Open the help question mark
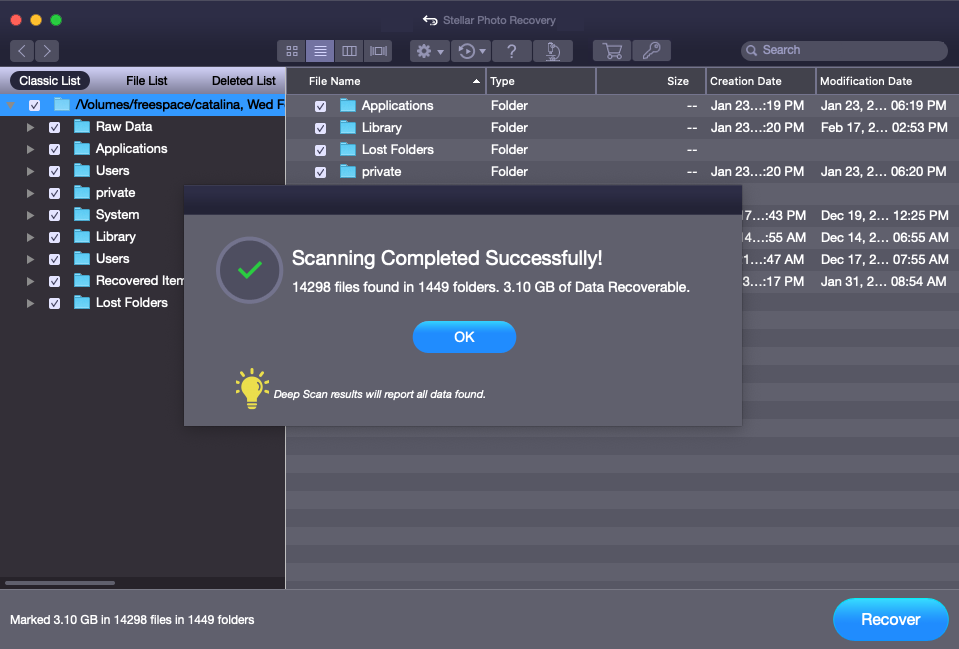 (x=511, y=51)
